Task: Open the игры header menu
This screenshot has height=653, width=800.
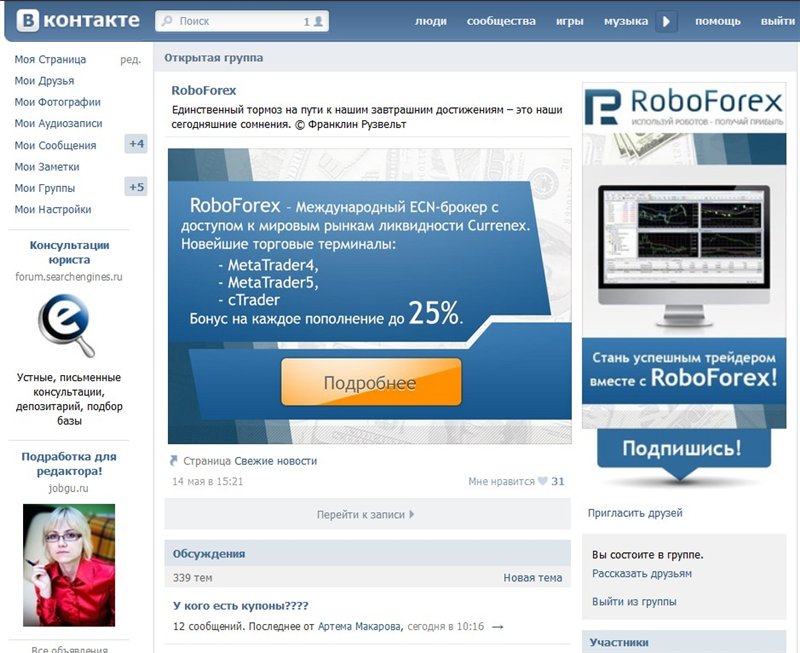Action: pyautogui.click(x=569, y=21)
